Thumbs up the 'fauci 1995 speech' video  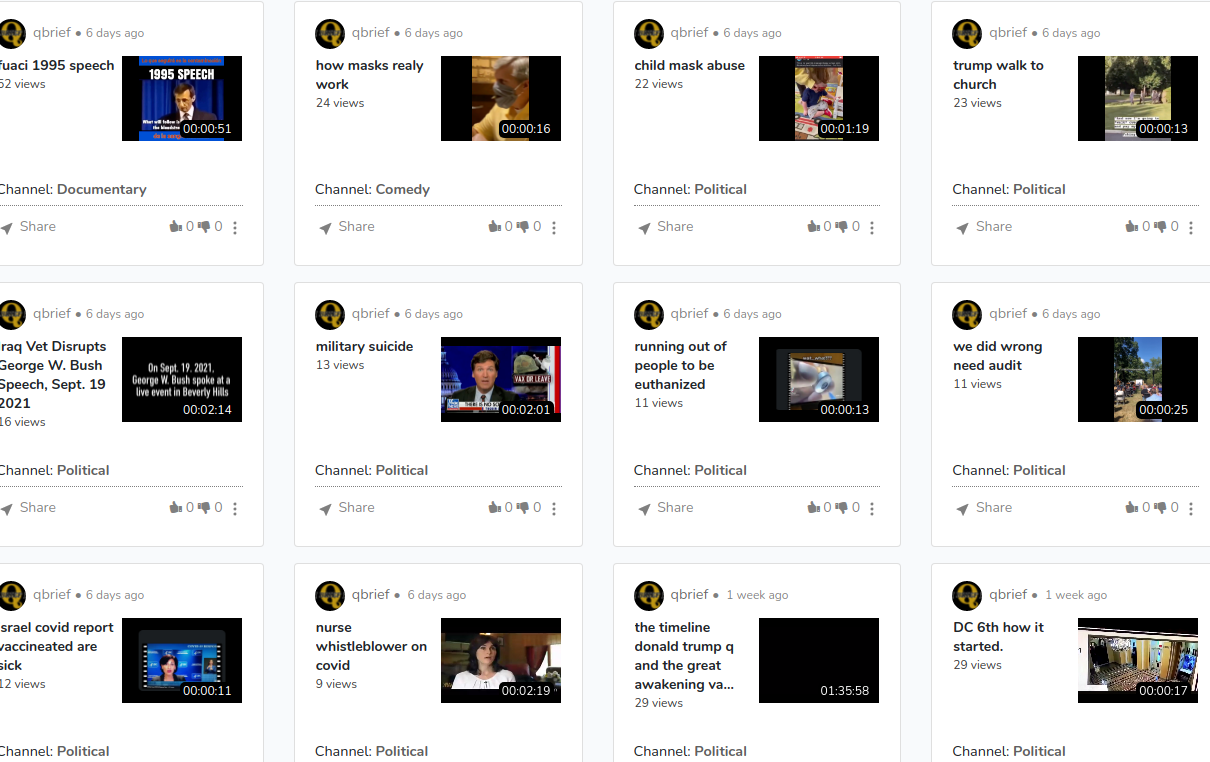[x=175, y=227]
